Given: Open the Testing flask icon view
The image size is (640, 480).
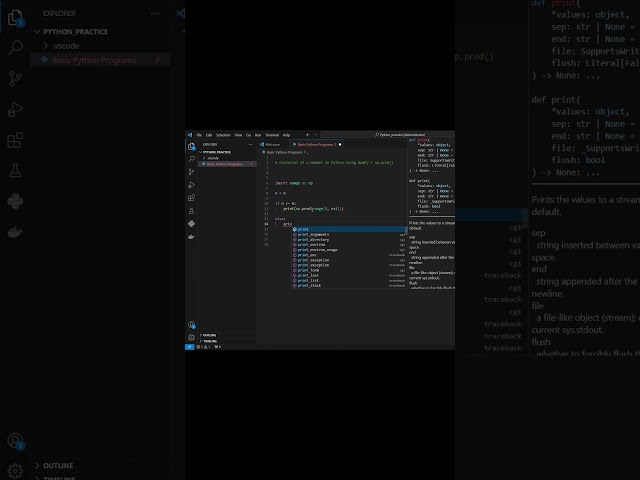Looking at the screenshot, I should pyautogui.click(x=191, y=211).
